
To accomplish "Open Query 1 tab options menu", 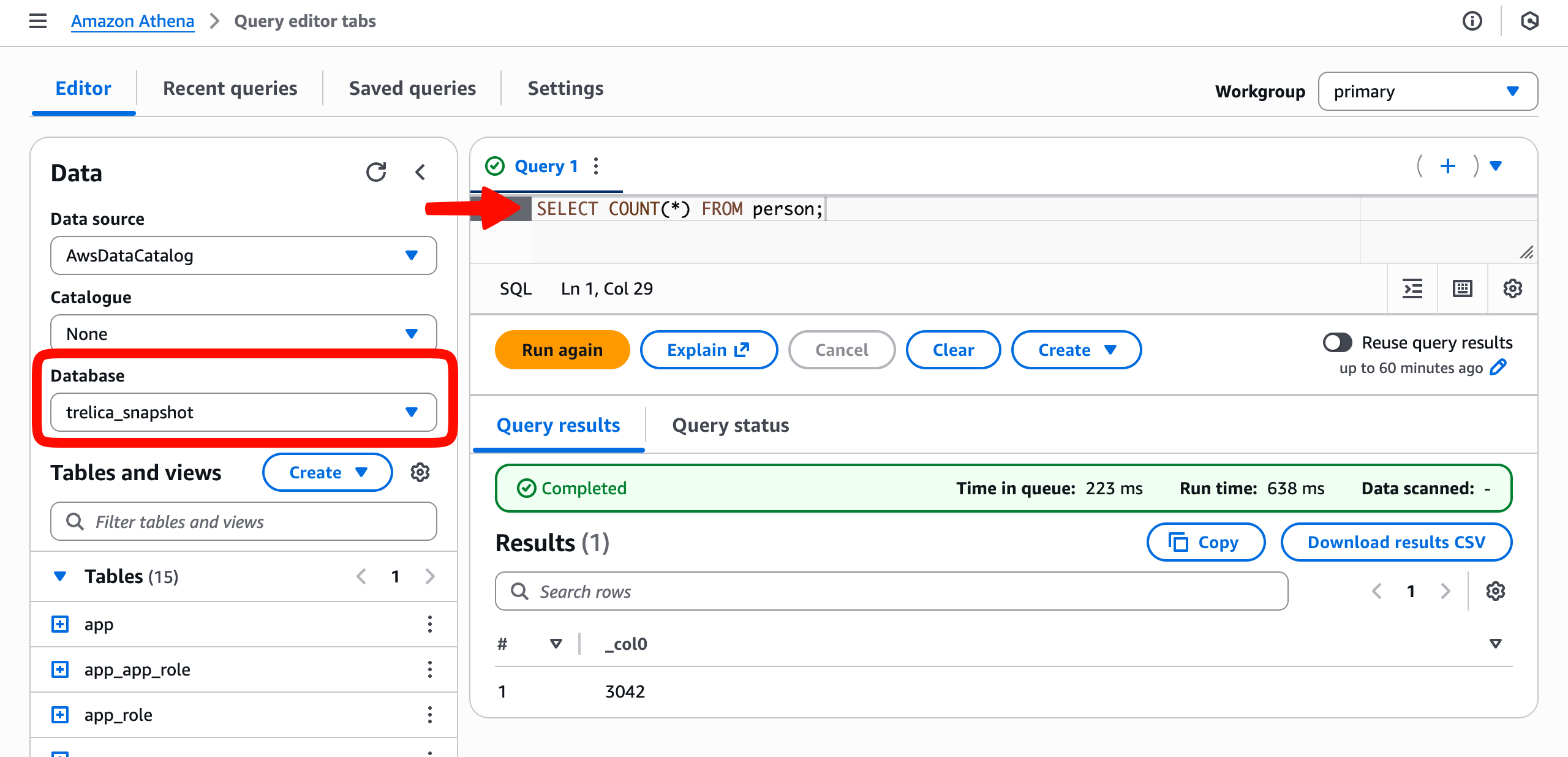I will 596,166.
